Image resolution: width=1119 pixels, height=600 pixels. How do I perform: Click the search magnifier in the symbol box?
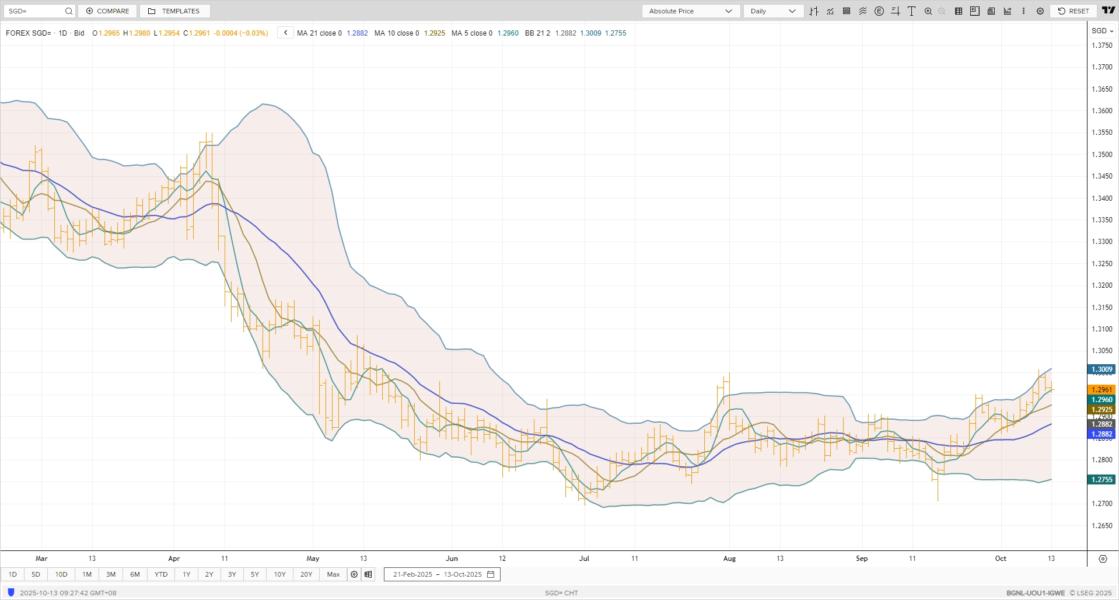pyautogui.click(x=69, y=11)
